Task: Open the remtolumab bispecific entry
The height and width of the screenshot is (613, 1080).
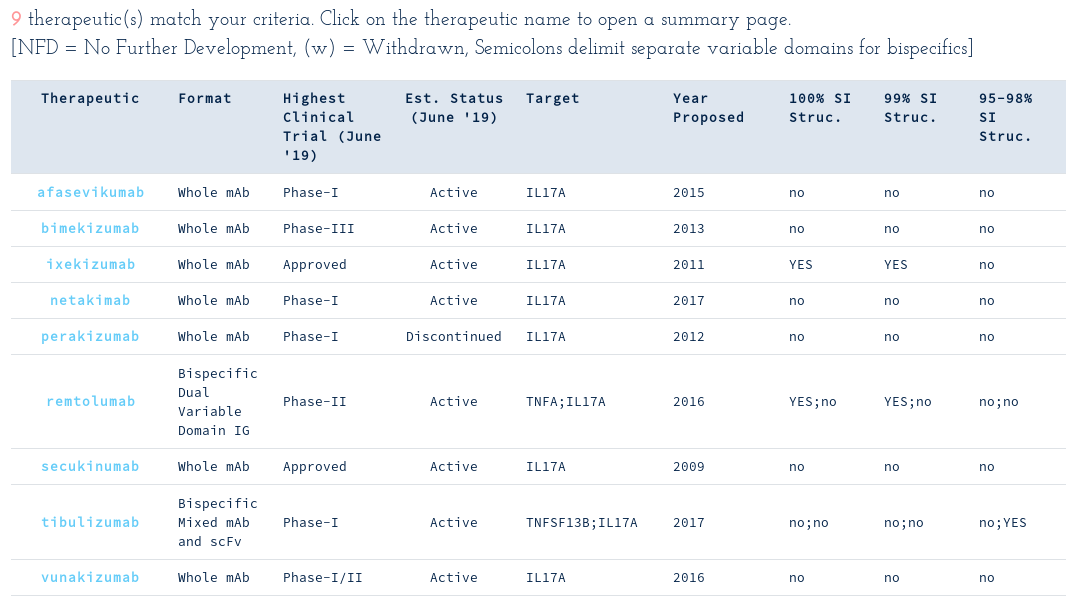Action: 90,402
